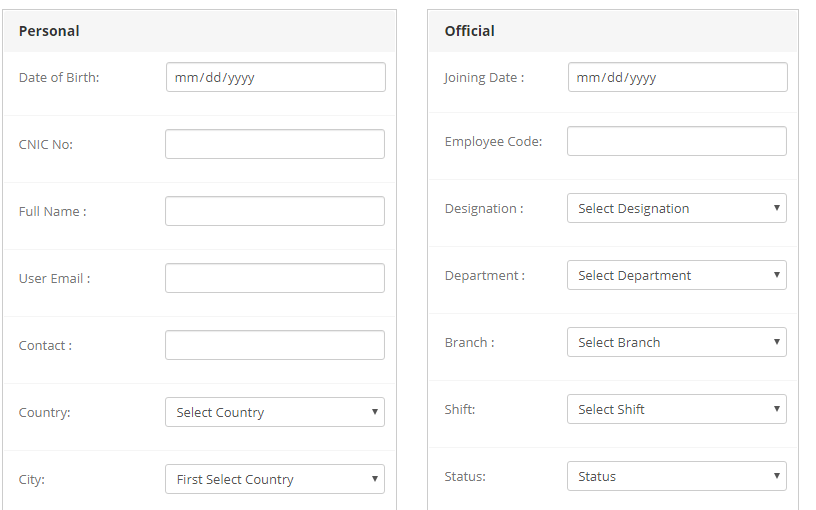The width and height of the screenshot is (816, 510).
Task: Click the arrow on the Shift dropdown
Action: coord(776,409)
